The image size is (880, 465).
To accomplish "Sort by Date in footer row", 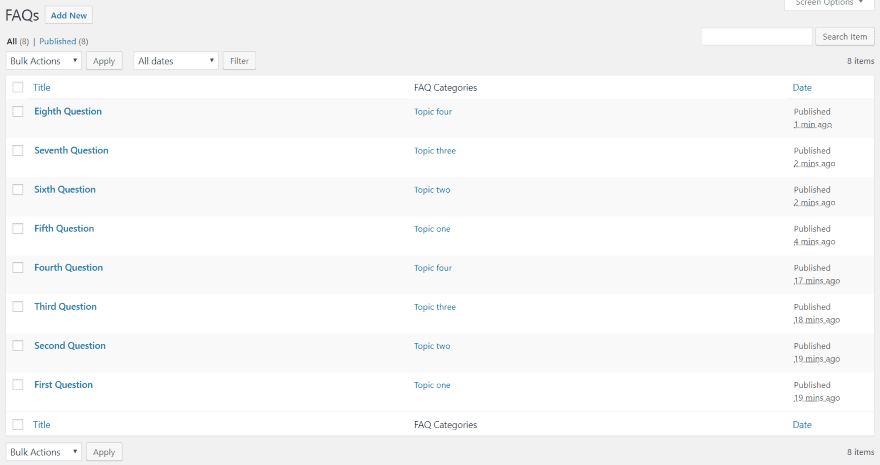I will [x=802, y=425].
